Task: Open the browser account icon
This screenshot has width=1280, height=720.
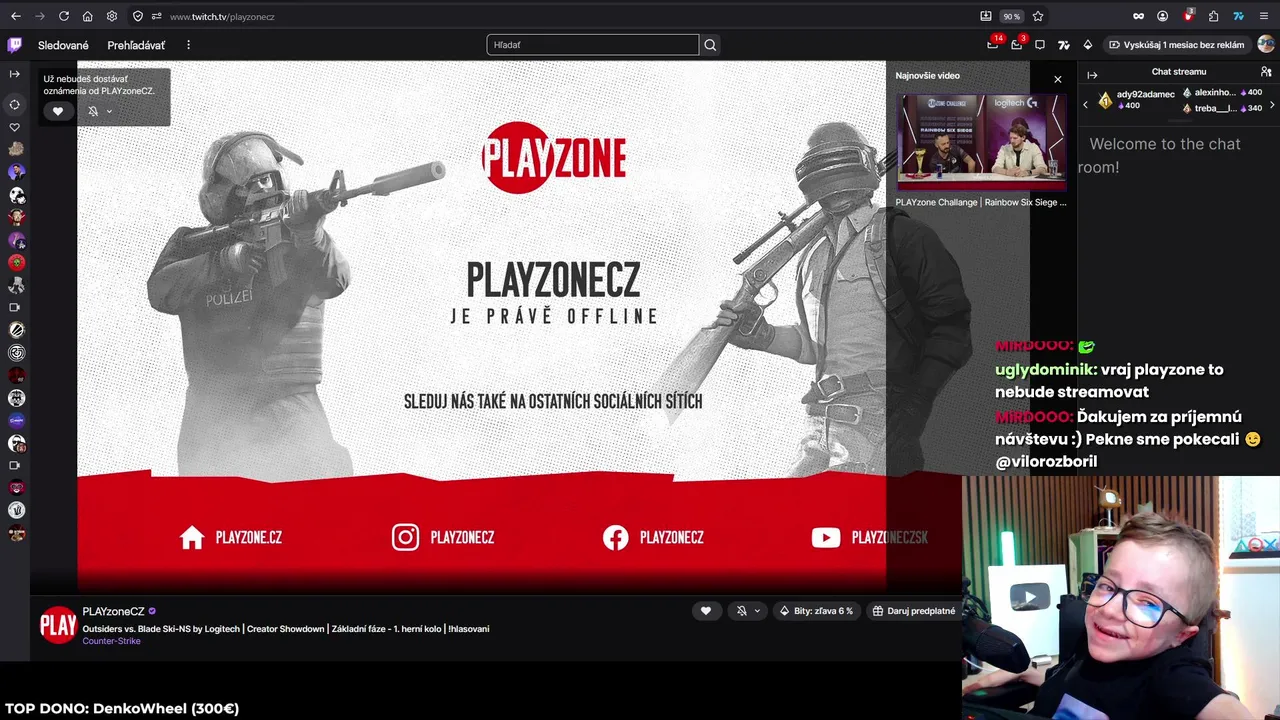Action: (x=1162, y=16)
